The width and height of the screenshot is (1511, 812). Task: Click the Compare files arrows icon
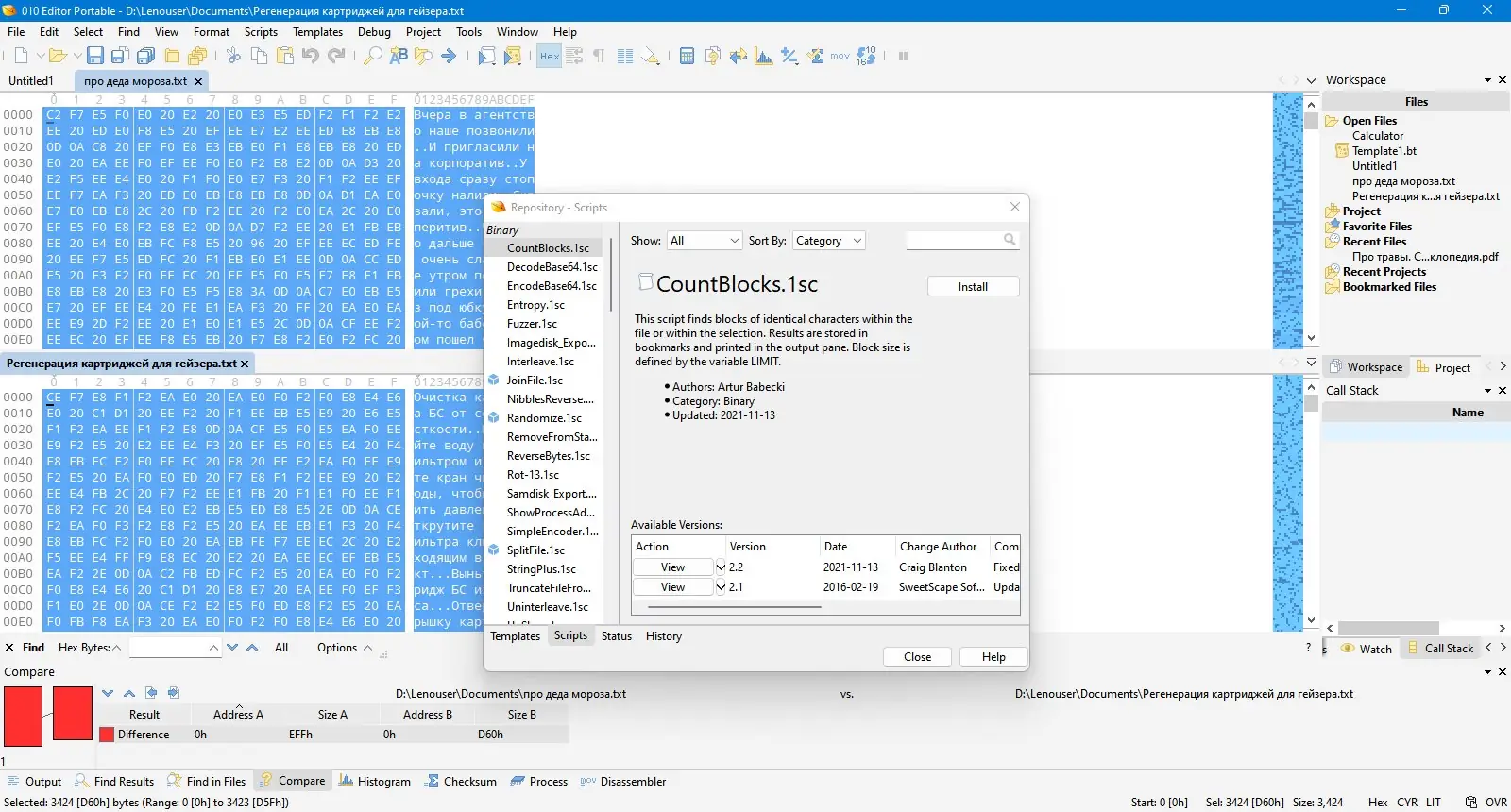[739, 57]
